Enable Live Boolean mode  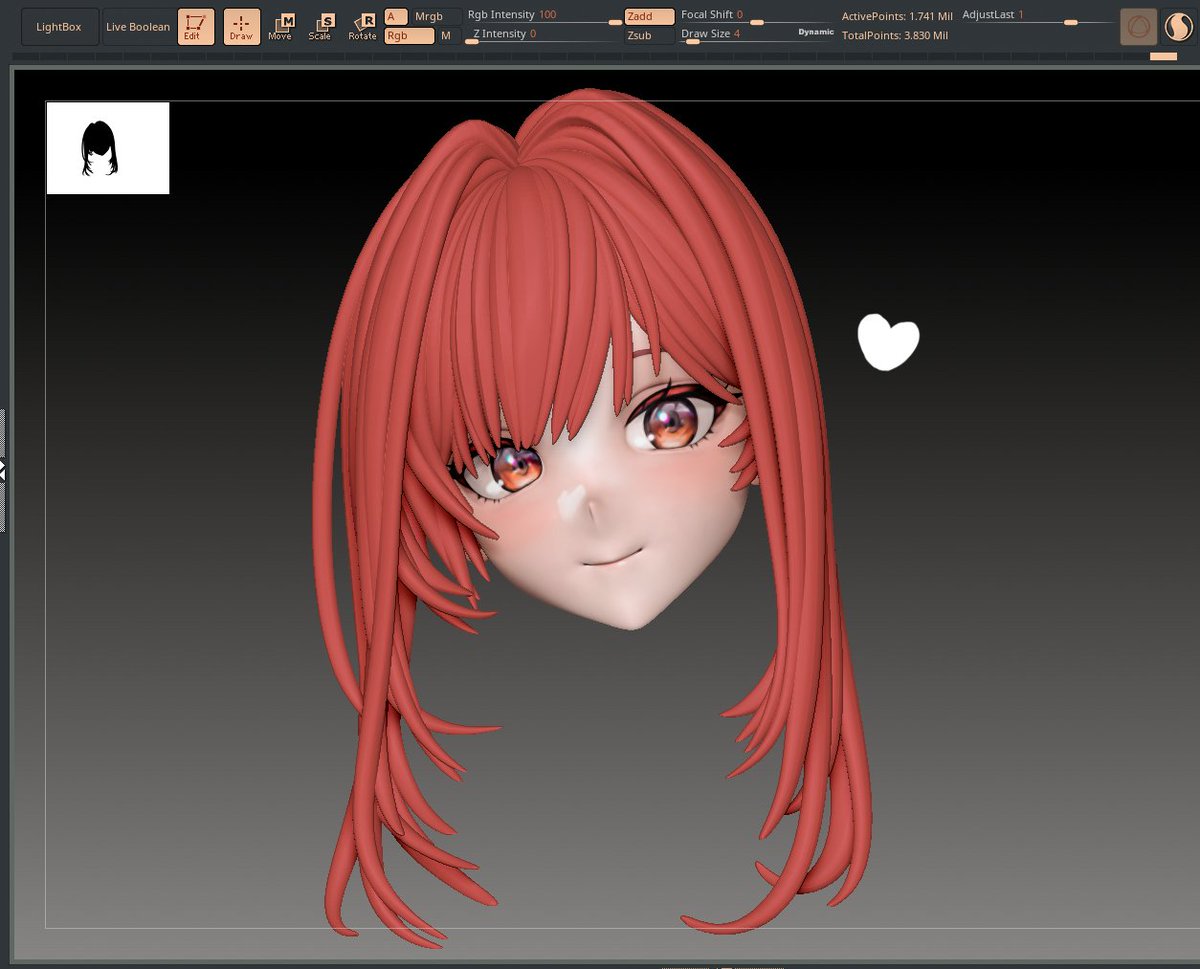[137, 26]
